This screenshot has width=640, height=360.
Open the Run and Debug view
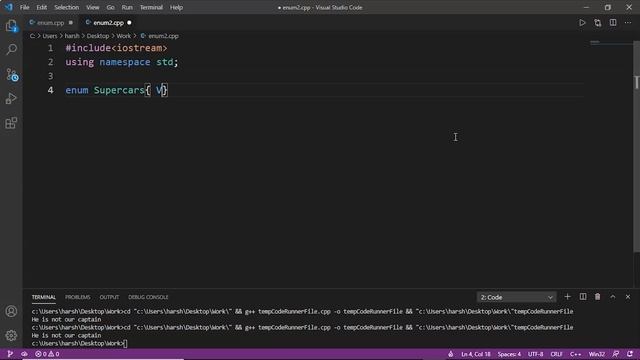coord(11,98)
